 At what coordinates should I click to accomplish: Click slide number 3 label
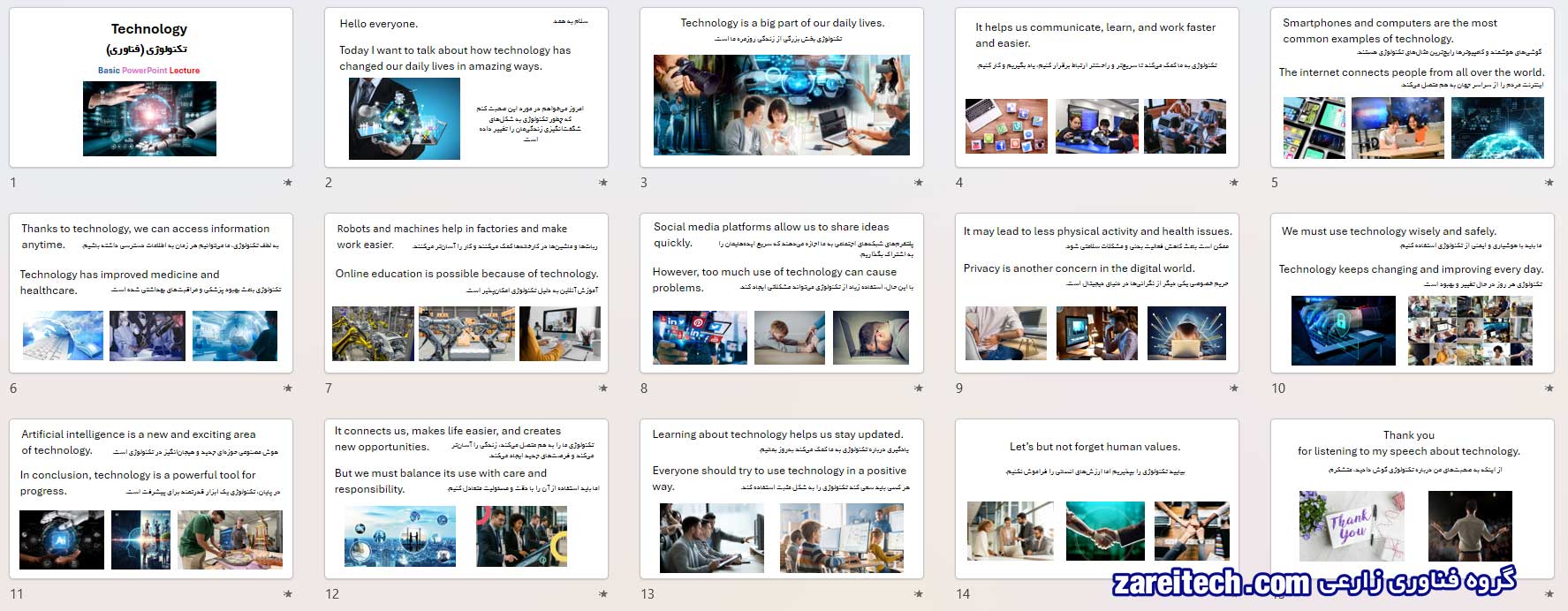644,183
